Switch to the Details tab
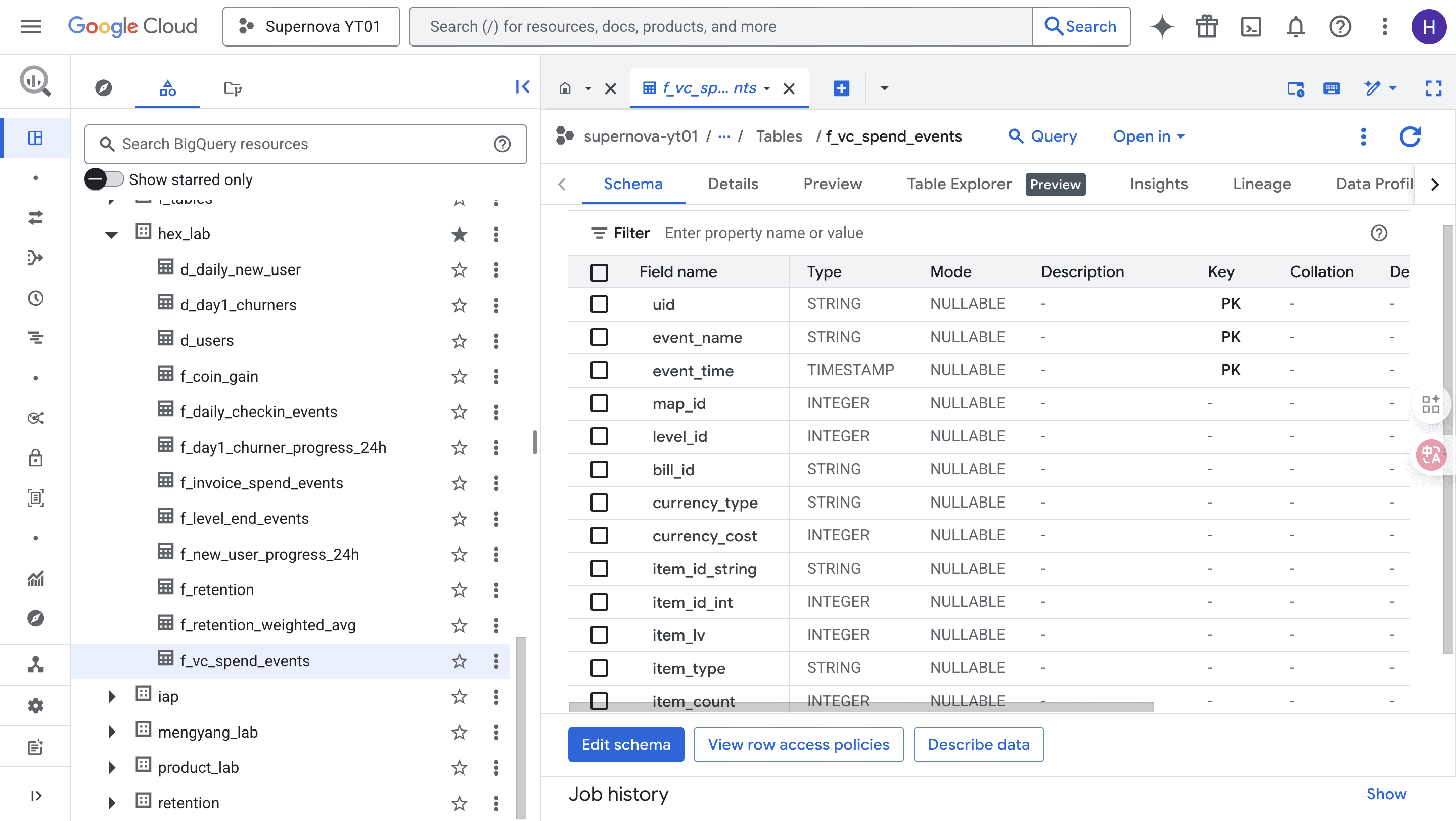Screen dimensions: 1456x821 point(733,184)
